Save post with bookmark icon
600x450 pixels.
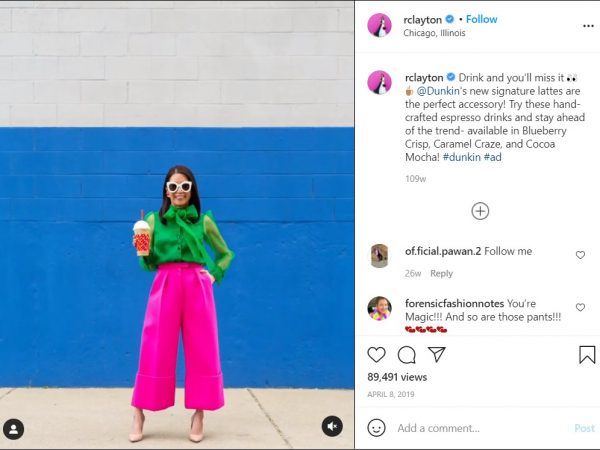coord(587,355)
